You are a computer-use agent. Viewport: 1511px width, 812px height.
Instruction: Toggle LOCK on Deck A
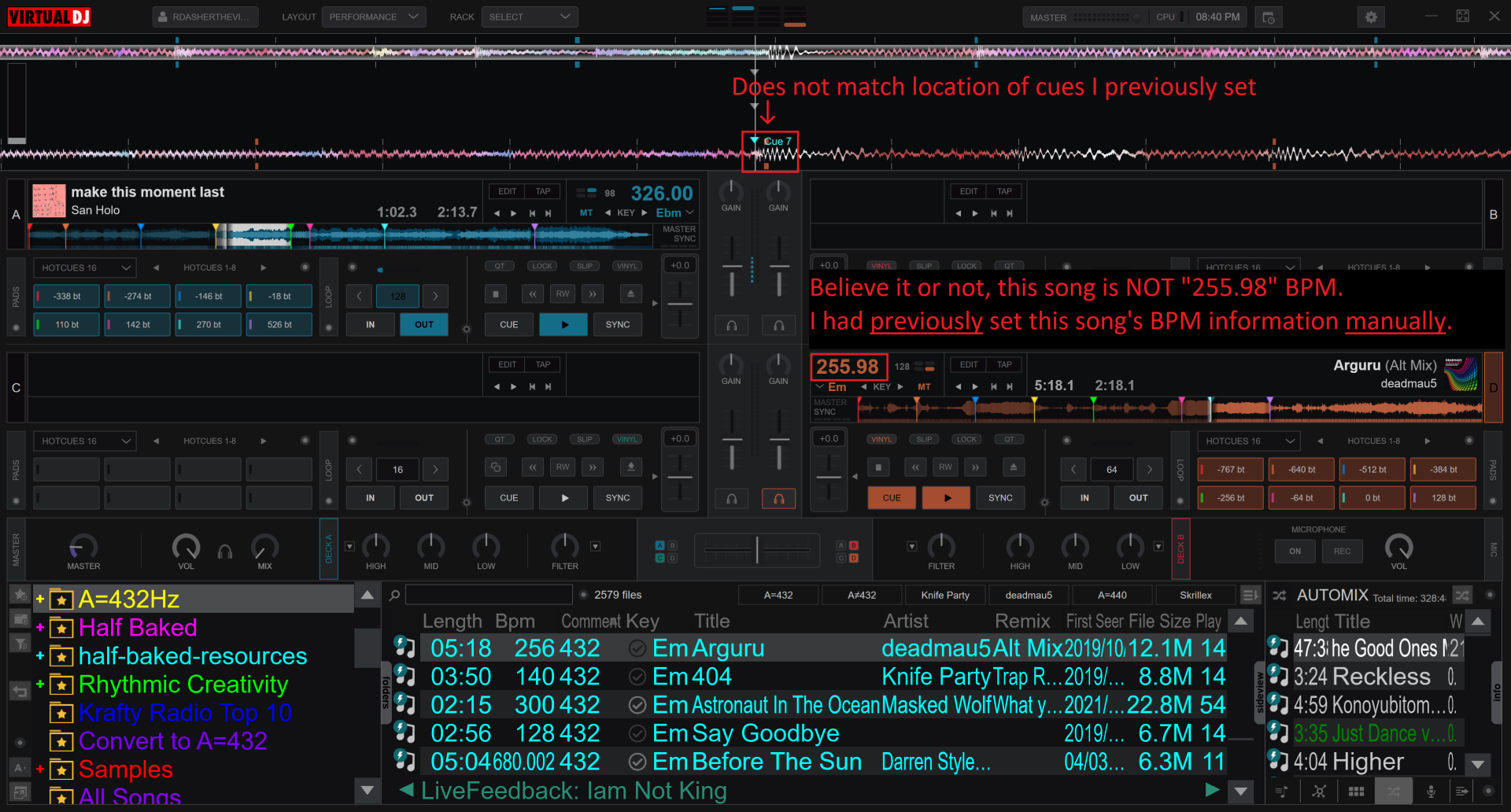[x=542, y=266]
